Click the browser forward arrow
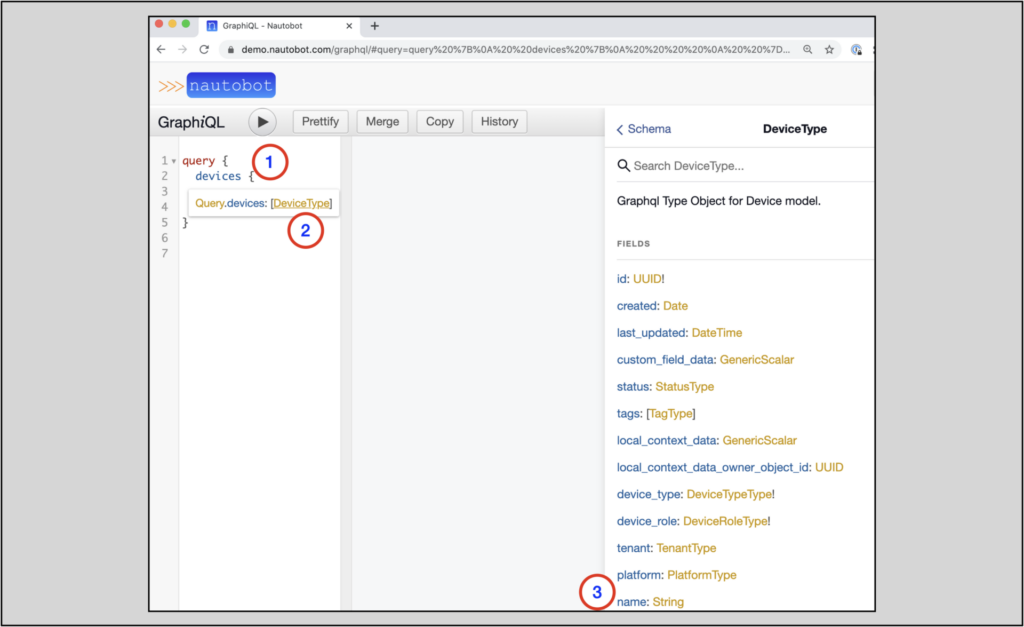1024x627 pixels. coord(182,50)
